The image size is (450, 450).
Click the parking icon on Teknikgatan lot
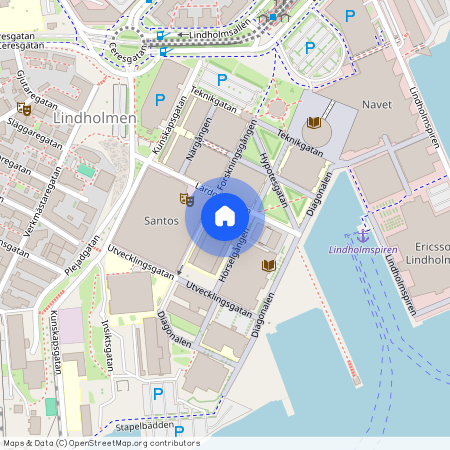(222, 80)
